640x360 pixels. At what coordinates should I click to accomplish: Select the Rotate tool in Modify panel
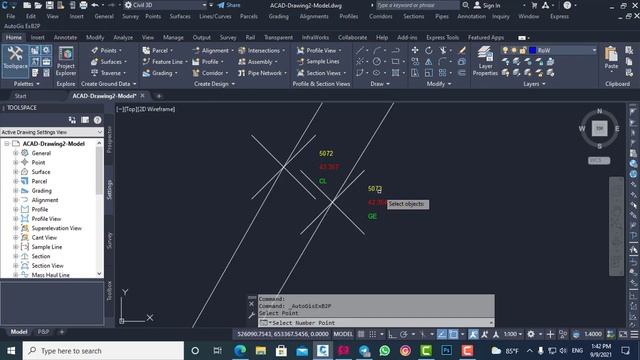(429, 50)
